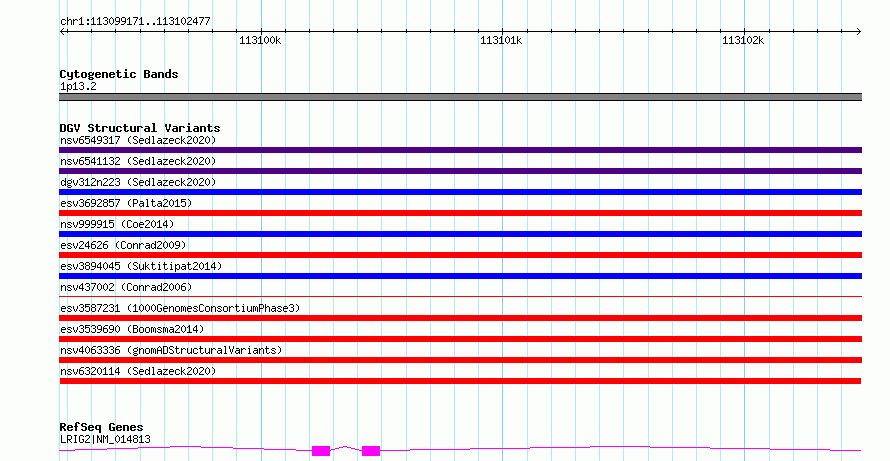The width and height of the screenshot is (890, 461).
Task: Click the esv24626 (Conrad2009) label
Action: point(123,245)
